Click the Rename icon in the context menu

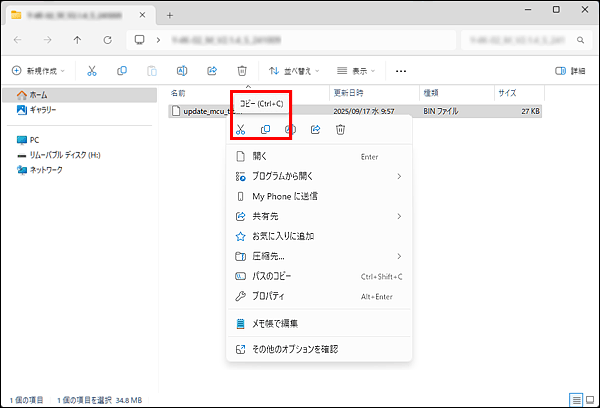tap(291, 130)
